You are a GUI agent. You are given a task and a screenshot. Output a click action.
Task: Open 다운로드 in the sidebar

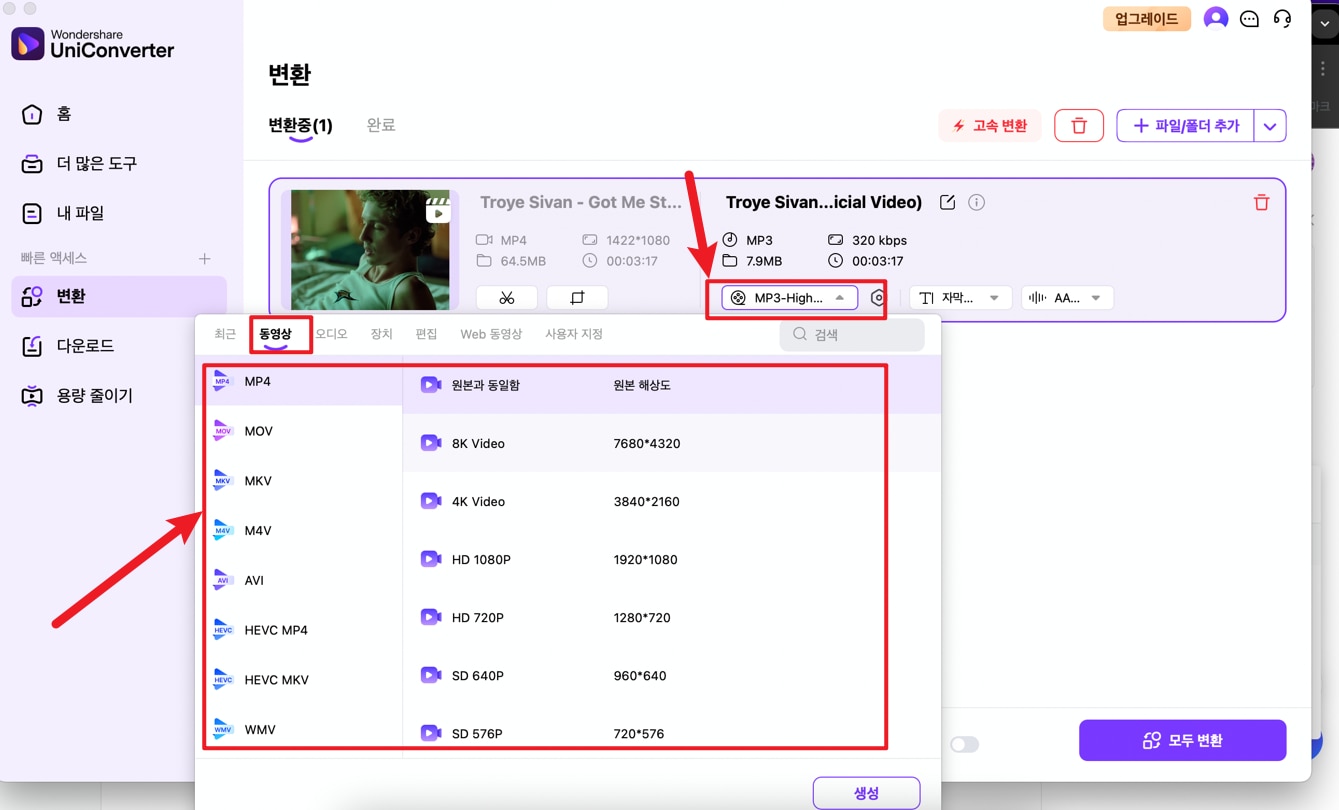point(118,346)
